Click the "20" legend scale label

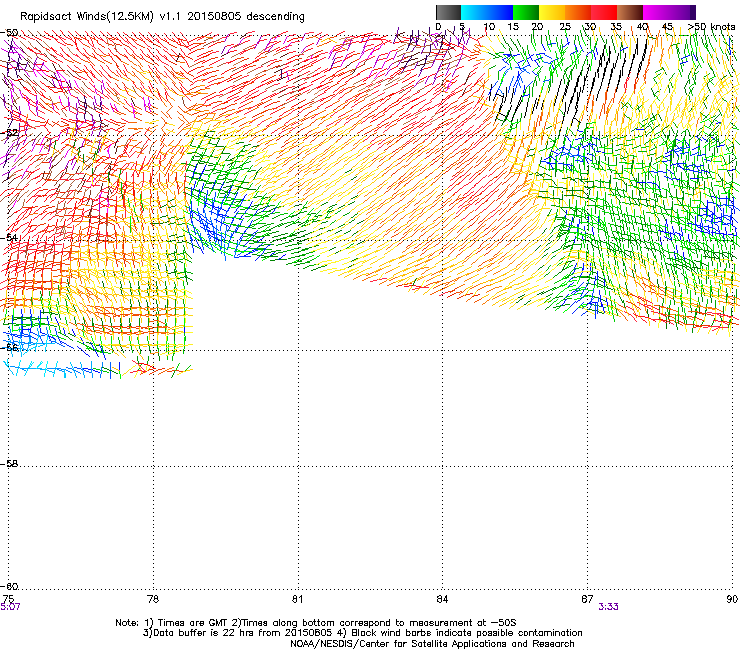click(x=537, y=26)
